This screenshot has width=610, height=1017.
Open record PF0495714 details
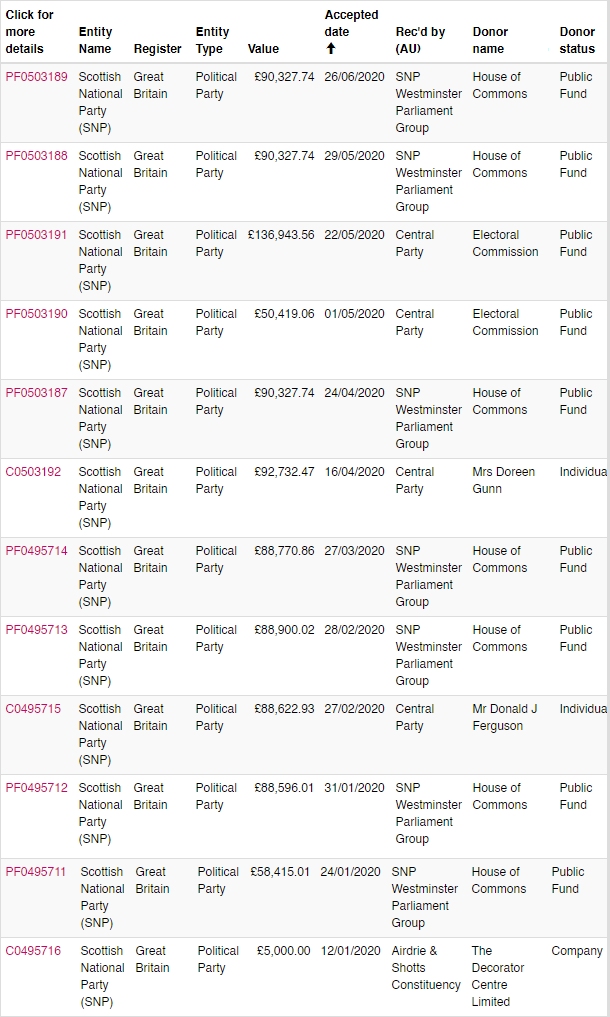[x=36, y=551]
